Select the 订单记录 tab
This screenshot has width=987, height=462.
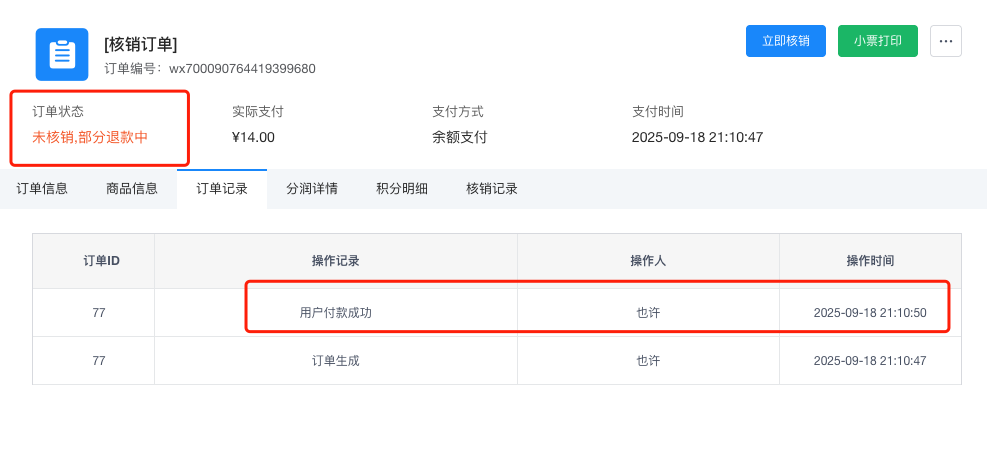[222, 188]
